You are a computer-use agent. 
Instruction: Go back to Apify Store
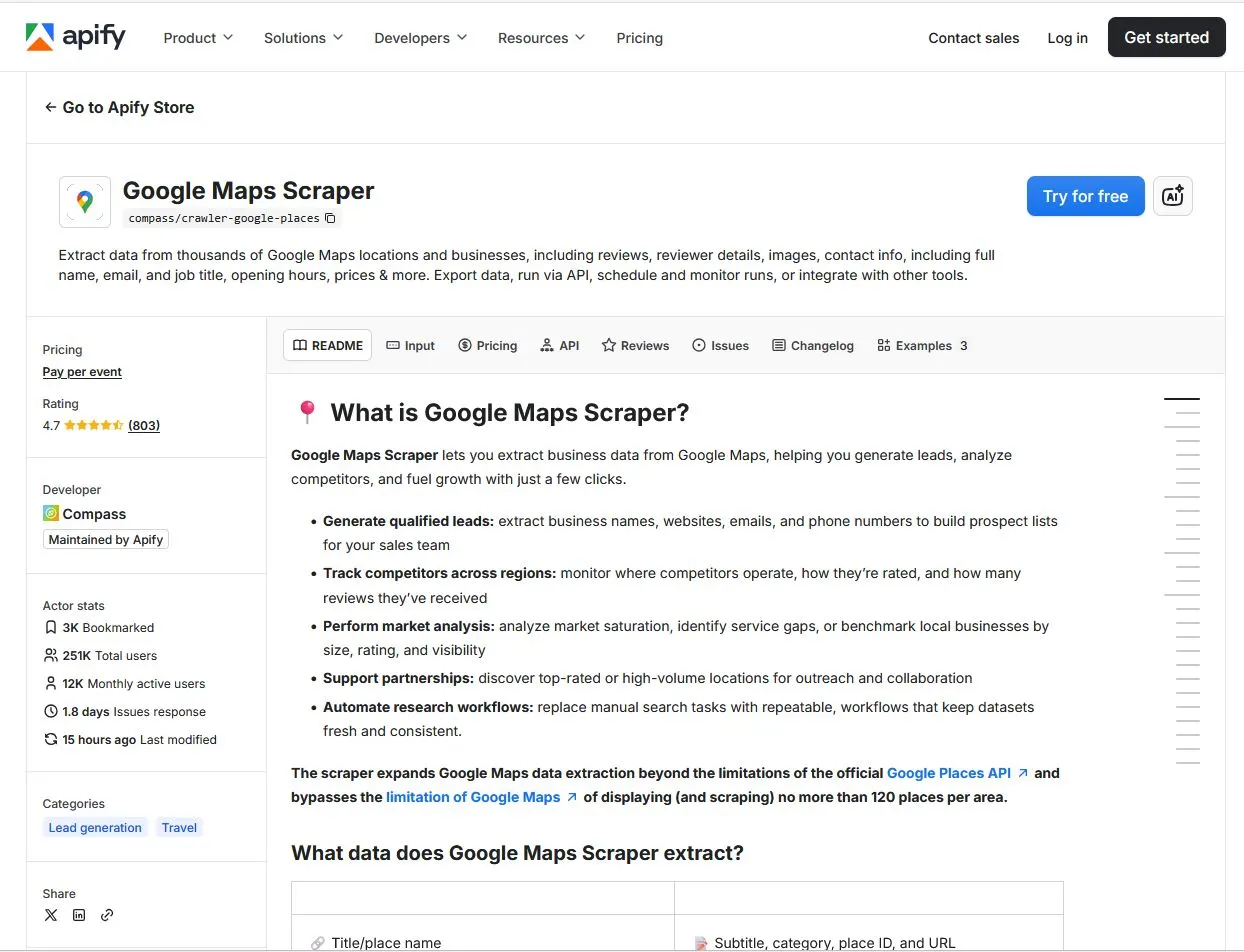click(x=119, y=108)
